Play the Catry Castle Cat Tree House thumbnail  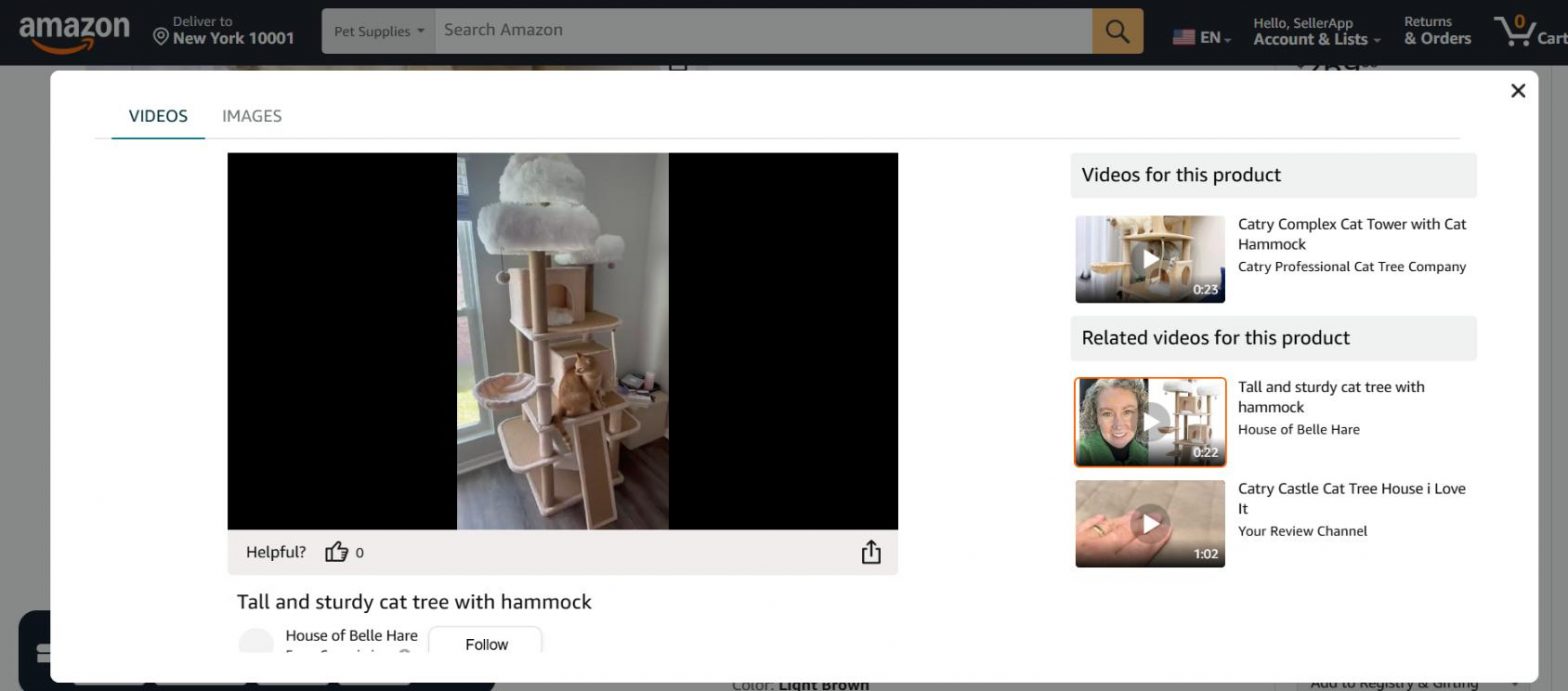(1150, 524)
